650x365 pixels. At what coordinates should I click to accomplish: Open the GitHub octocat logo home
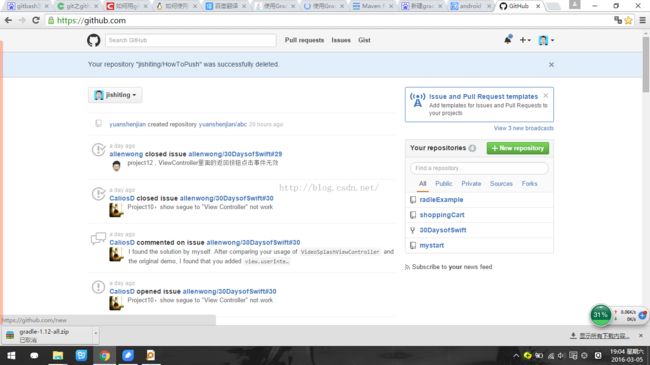(94, 40)
